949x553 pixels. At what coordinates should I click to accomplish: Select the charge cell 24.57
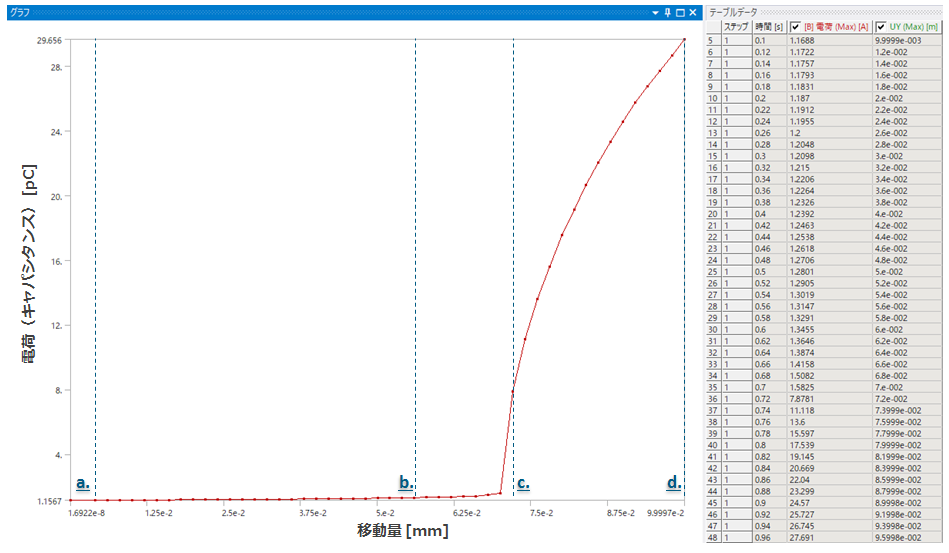coord(830,503)
